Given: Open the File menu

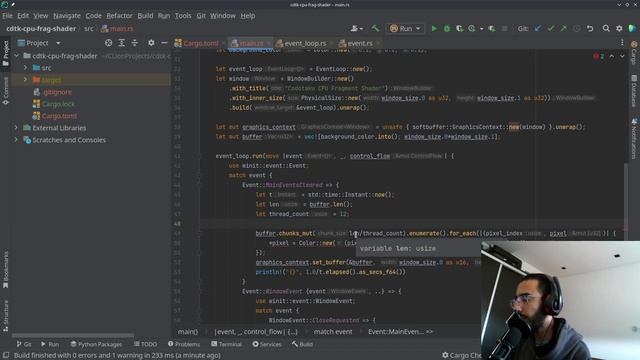Looking at the screenshot, I should [7, 16].
